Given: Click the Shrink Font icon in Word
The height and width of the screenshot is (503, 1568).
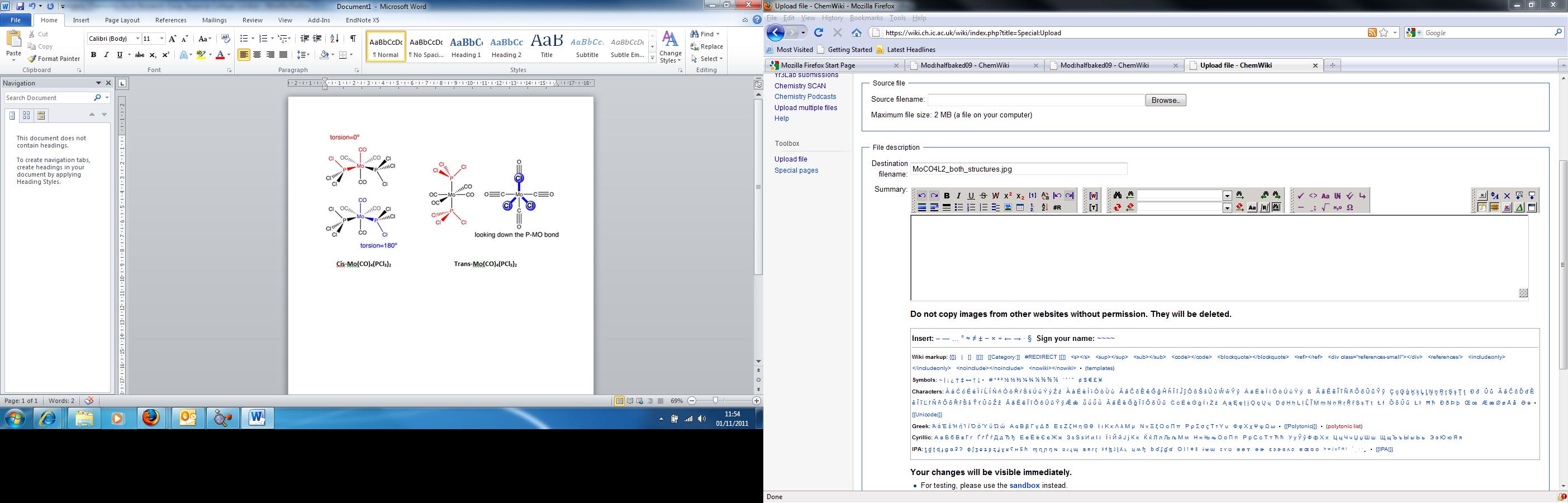Looking at the screenshot, I should [x=185, y=39].
